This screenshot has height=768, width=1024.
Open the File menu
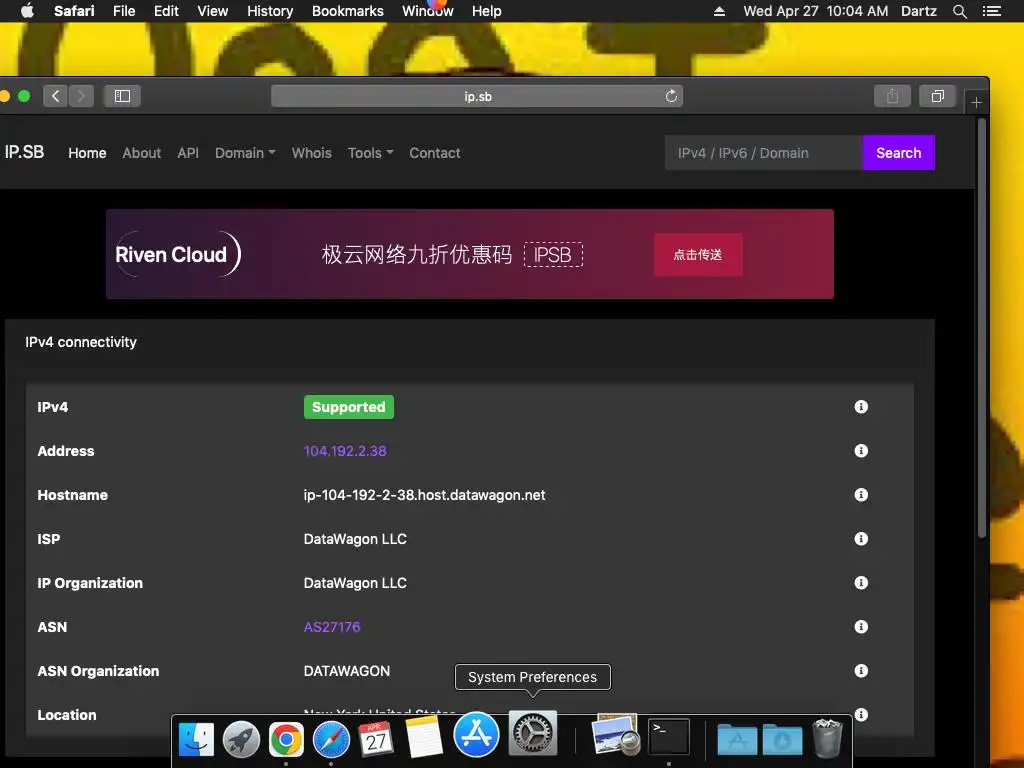[124, 11]
